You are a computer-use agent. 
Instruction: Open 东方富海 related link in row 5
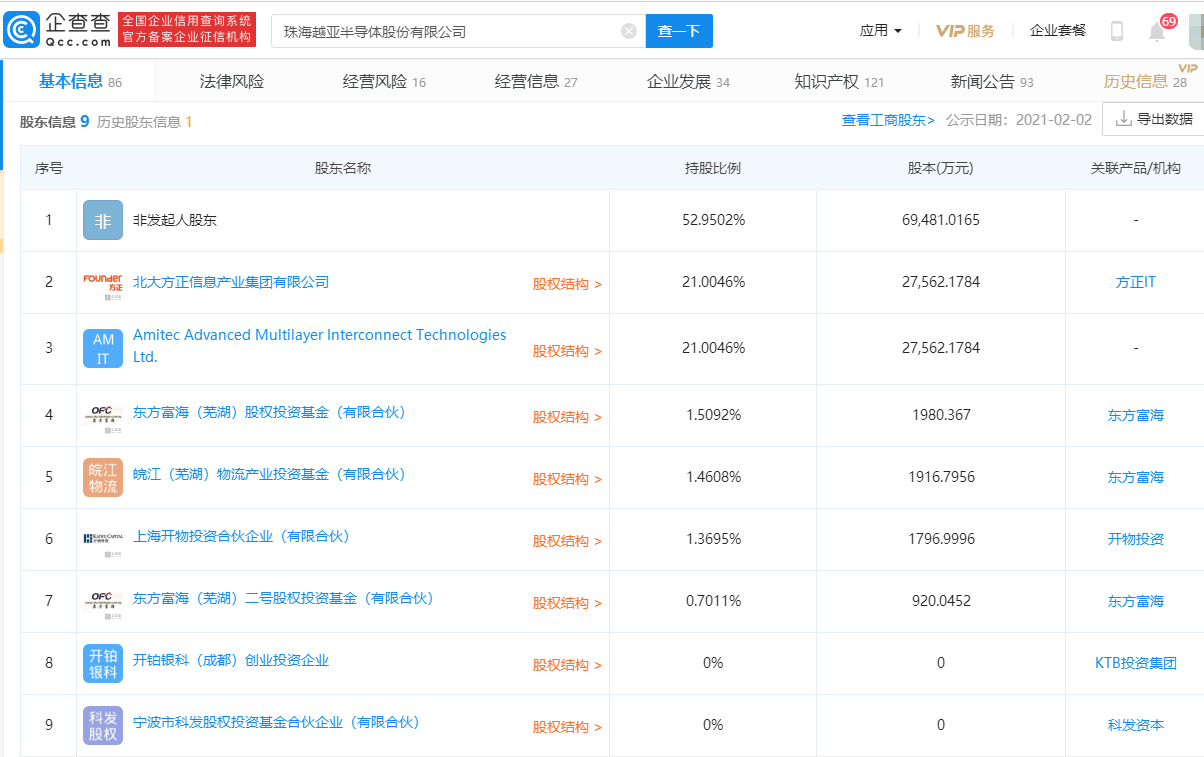pyautogui.click(x=1135, y=477)
